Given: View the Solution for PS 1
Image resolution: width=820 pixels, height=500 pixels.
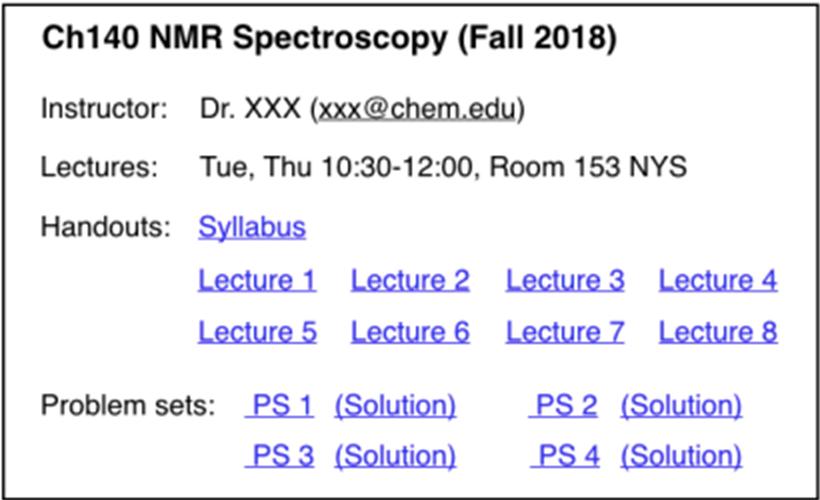Looking at the screenshot, I should coord(395,406).
